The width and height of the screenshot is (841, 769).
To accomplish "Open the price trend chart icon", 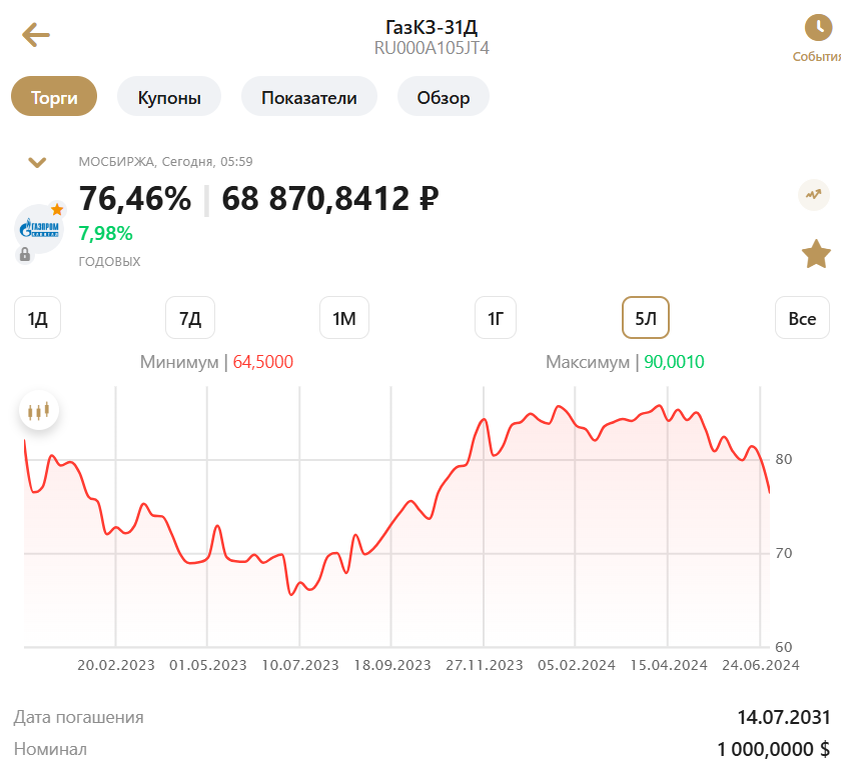I will click(816, 196).
